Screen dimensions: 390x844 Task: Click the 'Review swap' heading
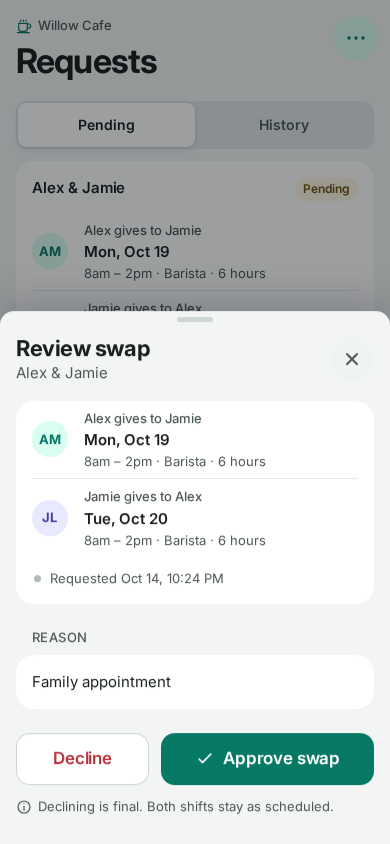pyautogui.click(x=83, y=349)
